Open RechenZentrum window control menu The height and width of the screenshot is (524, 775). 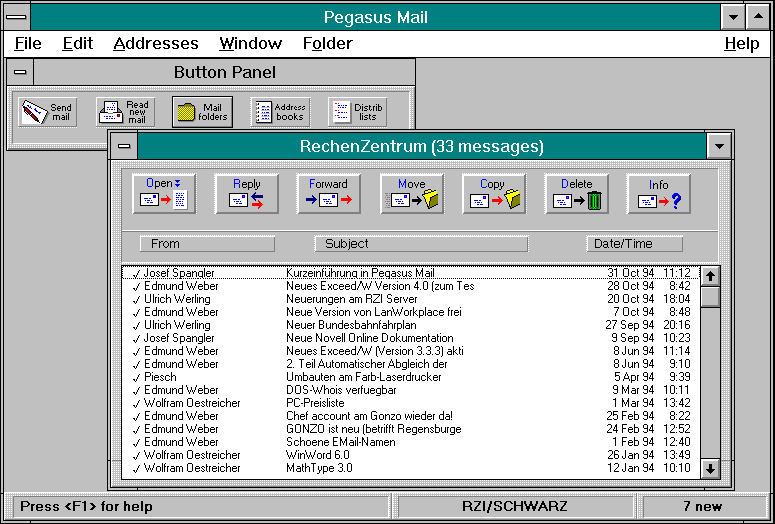123,146
